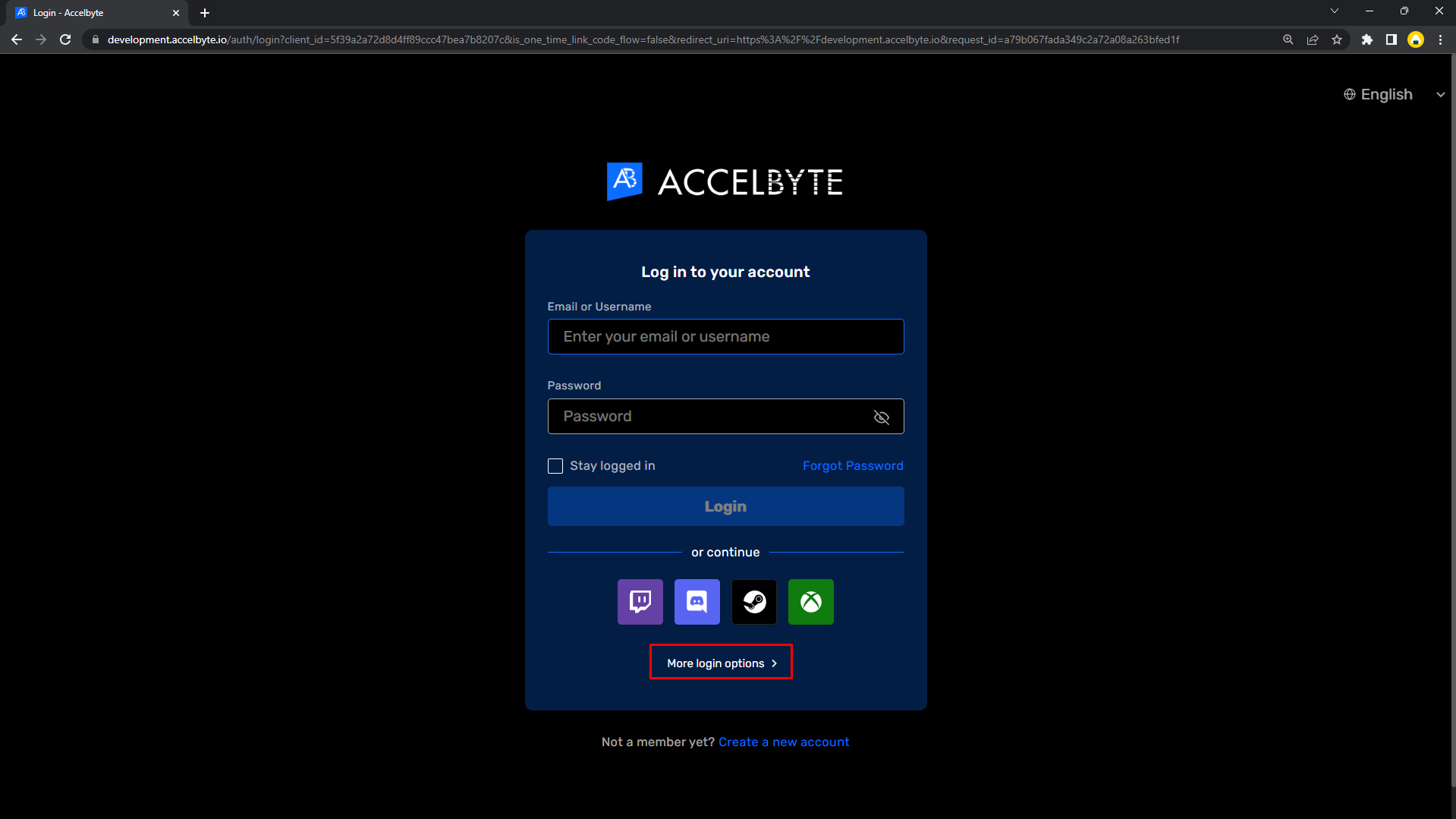The image size is (1456, 819).
Task: Open Create a new account link
Action: coord(784,742)
